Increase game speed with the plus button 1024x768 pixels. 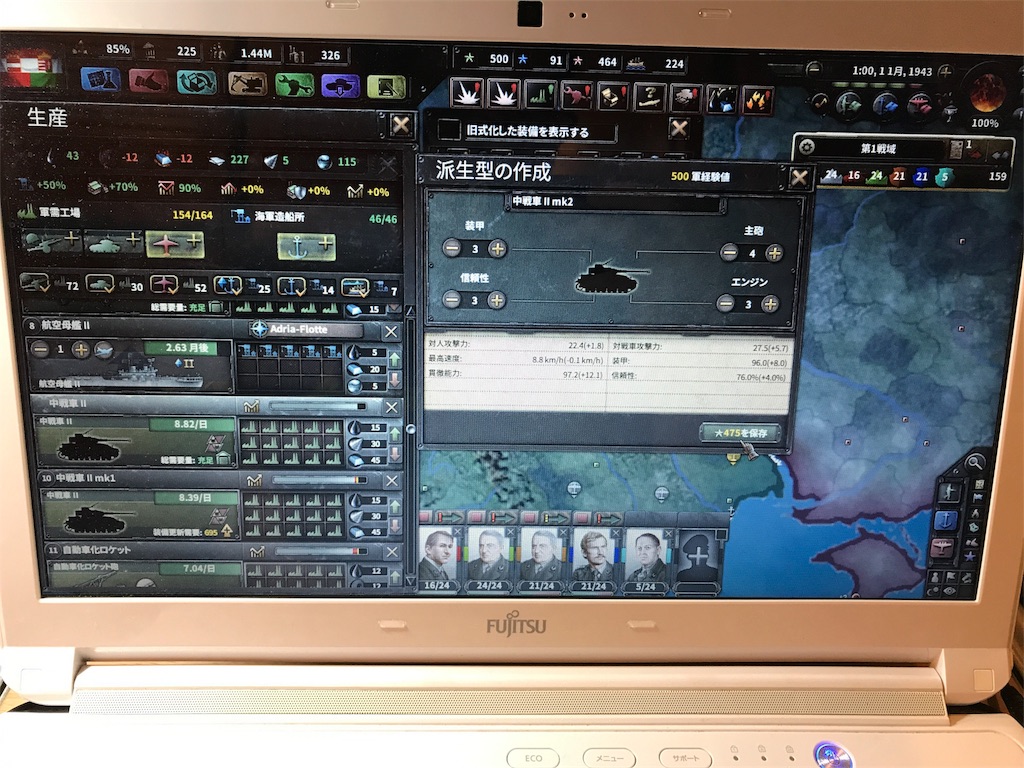(945, 71)
